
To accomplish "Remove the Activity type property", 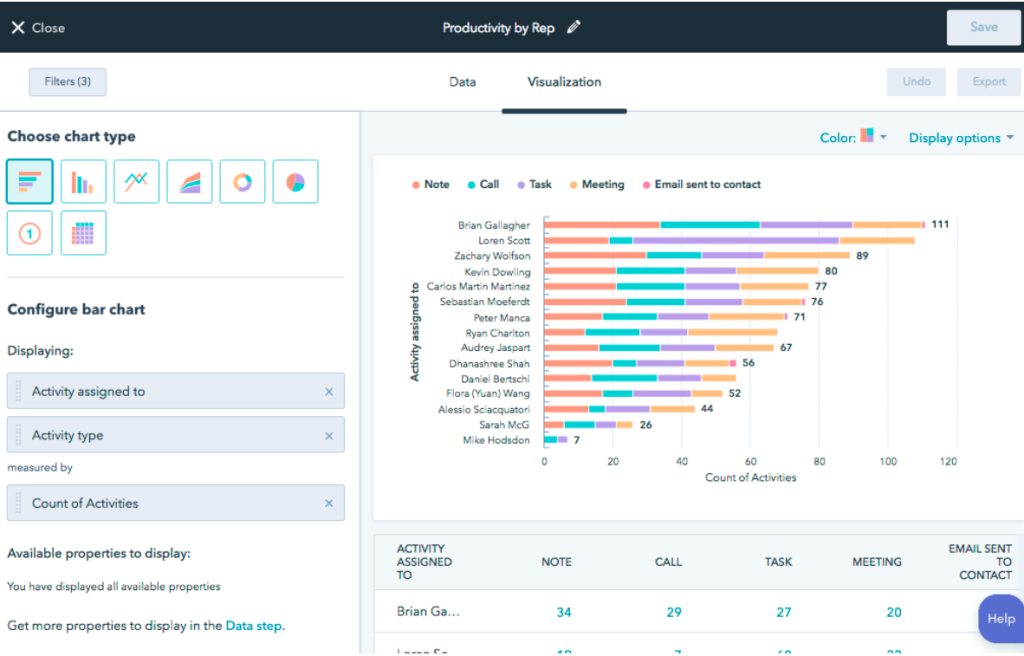I will coord(328,436).
